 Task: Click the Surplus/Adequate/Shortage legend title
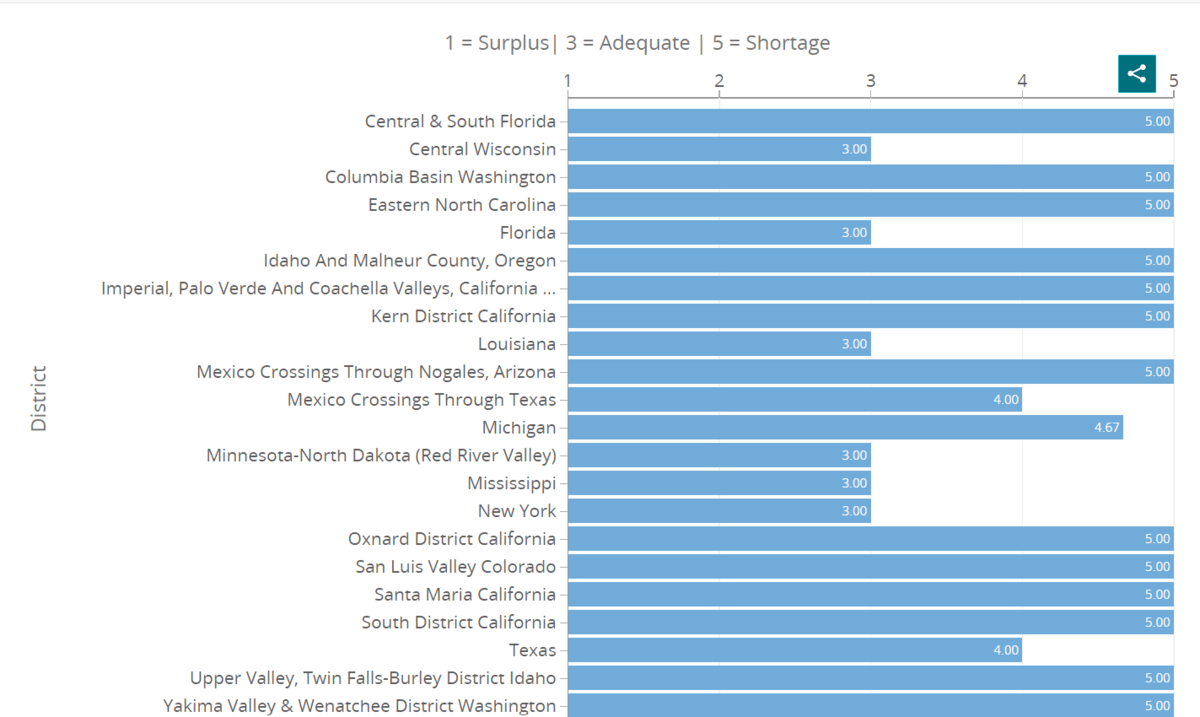(638, 43)
